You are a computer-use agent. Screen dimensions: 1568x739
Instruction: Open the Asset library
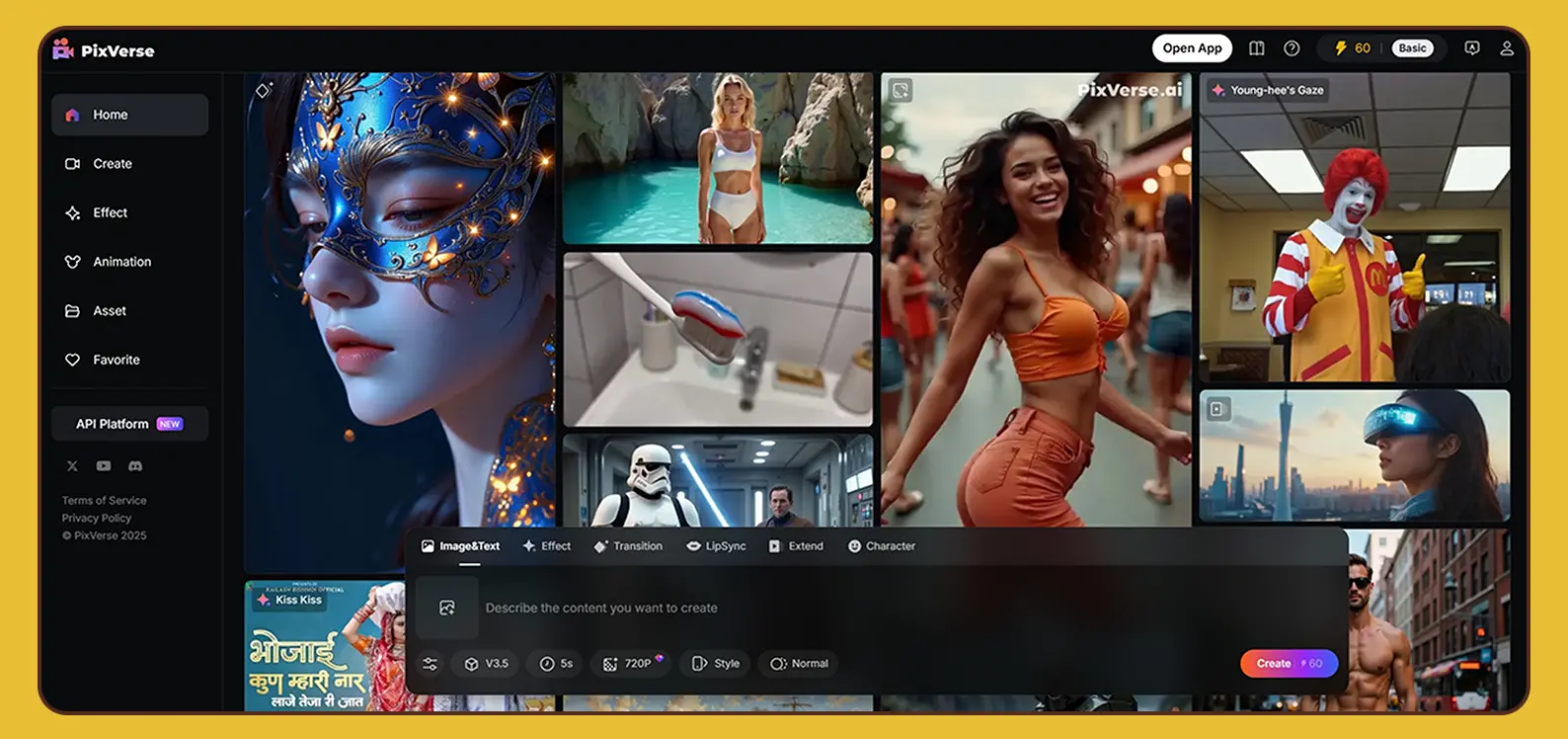click(129, 311)
